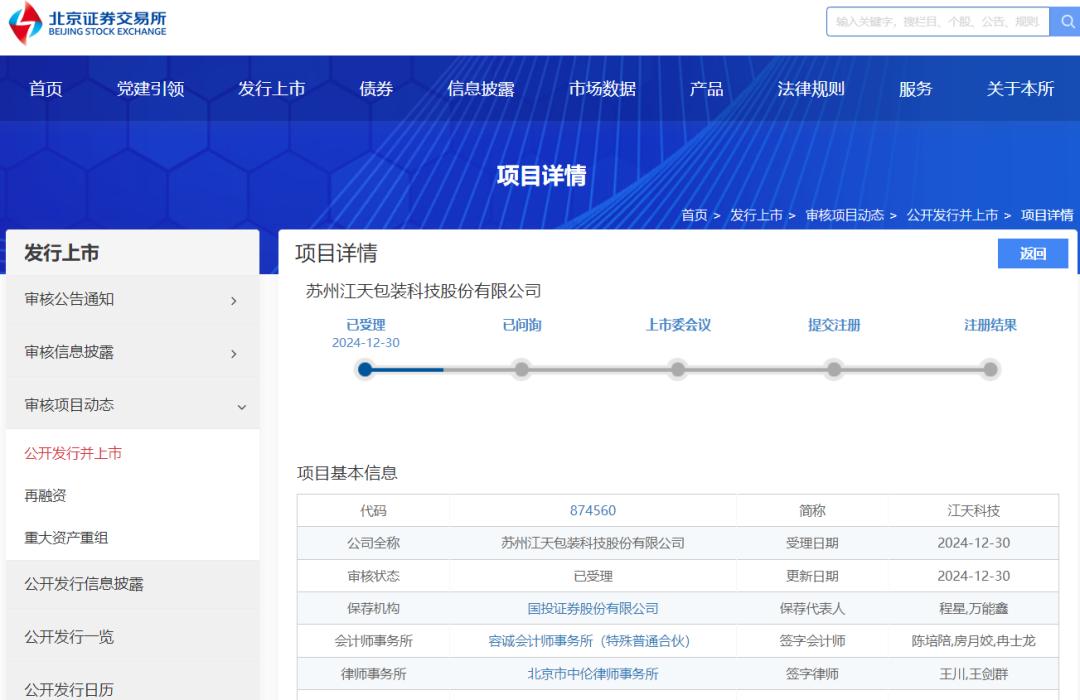Viewport: 1080px width, 700px height.
Task: Click the 已问询 stage label
Action: coord(522,325)
